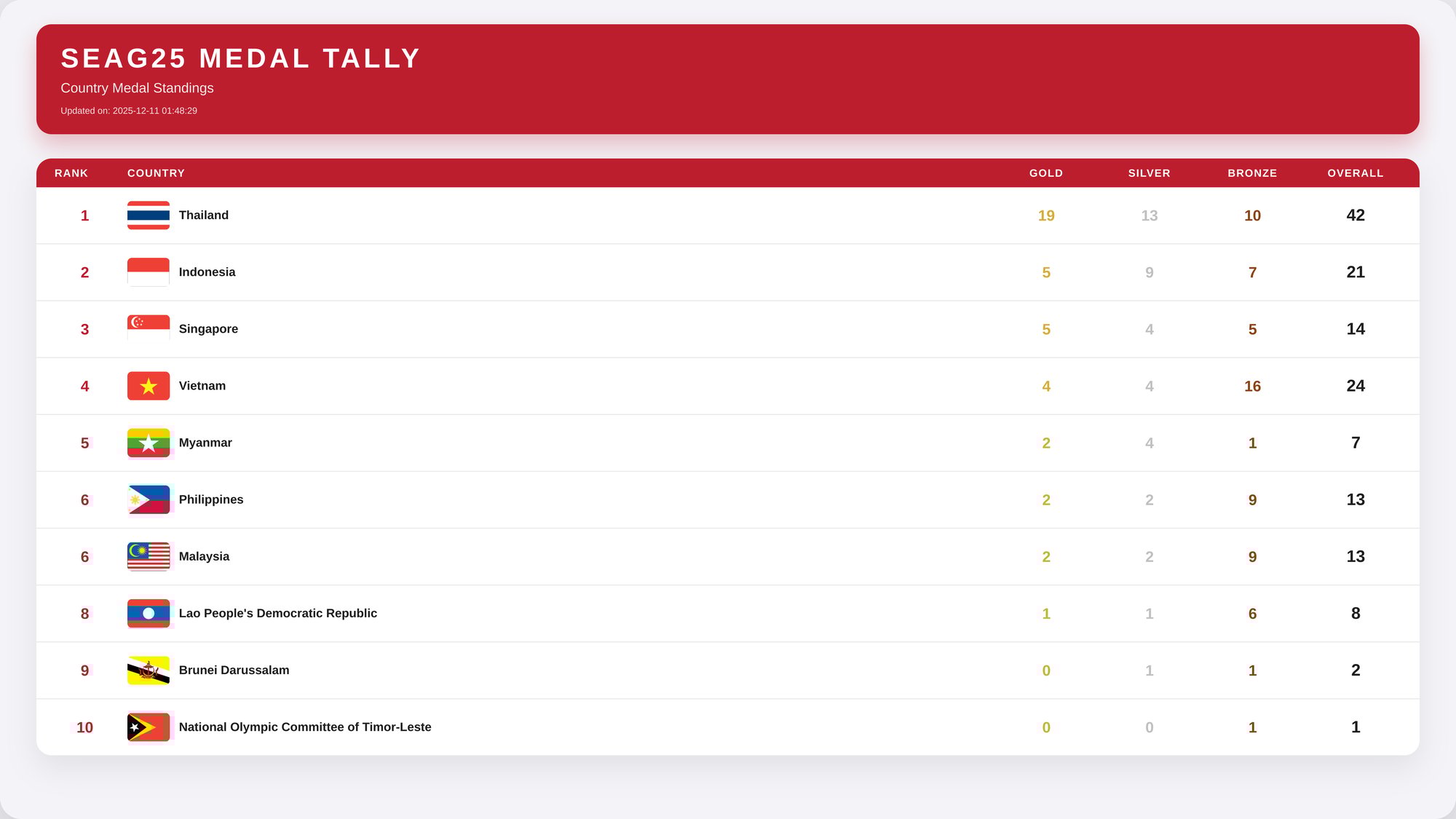Screen dimensions: 1456x819
Task: Click the Philippines flag icon
Action: [148, 499]
